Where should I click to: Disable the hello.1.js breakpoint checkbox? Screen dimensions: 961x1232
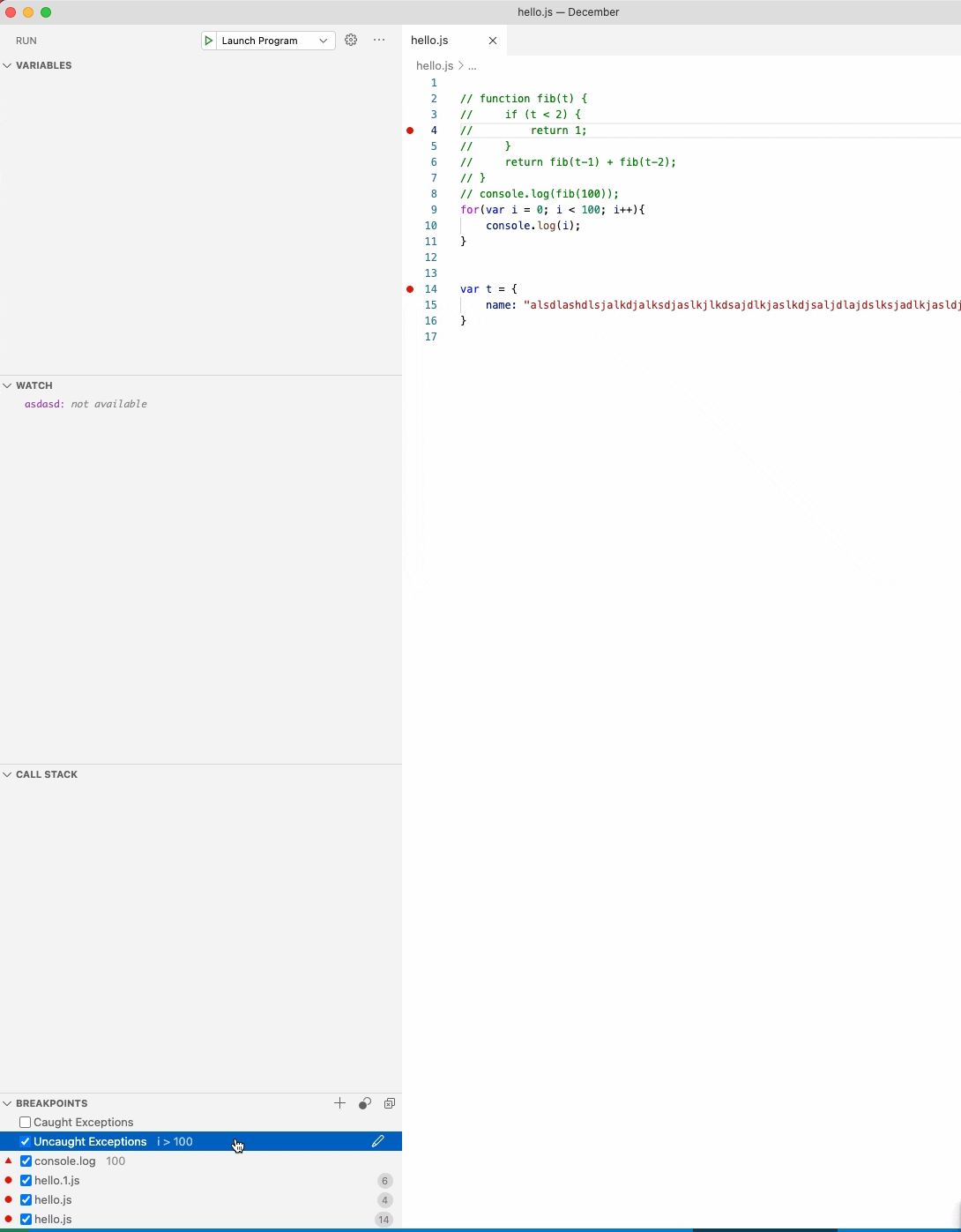pos(26,1181)
